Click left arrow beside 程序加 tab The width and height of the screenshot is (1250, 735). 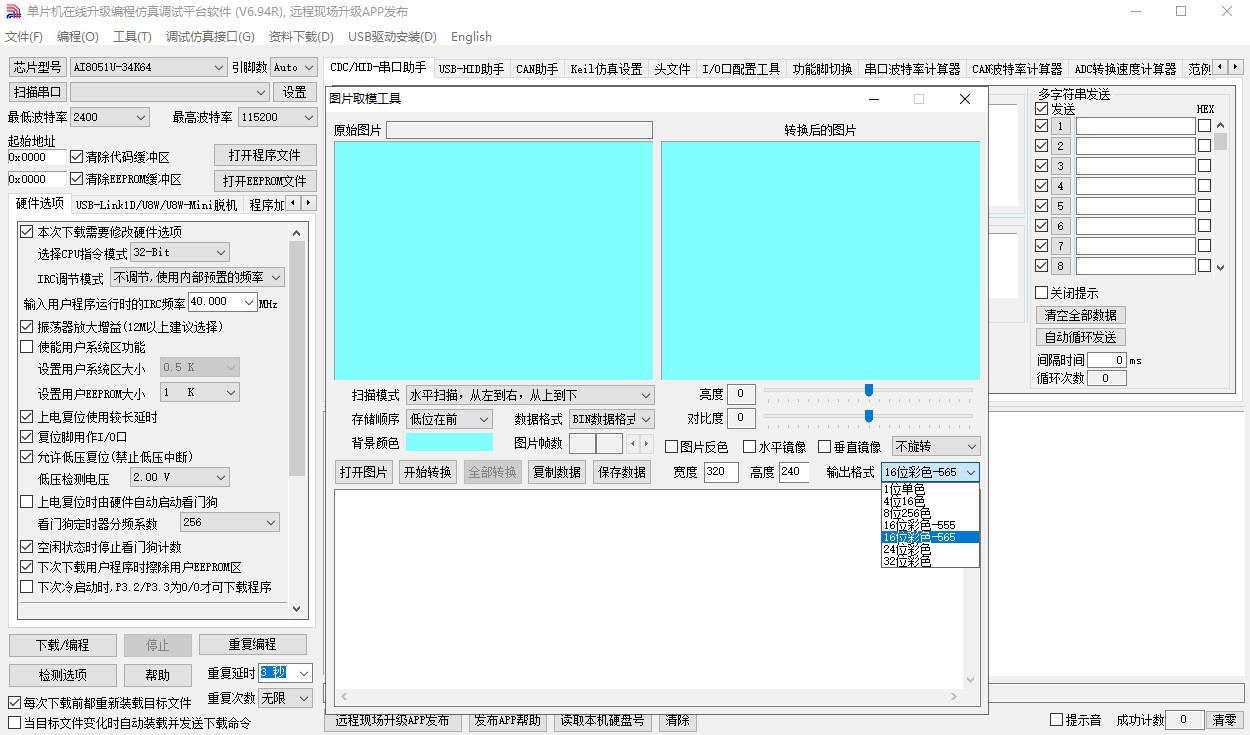(x=293, y=203)
